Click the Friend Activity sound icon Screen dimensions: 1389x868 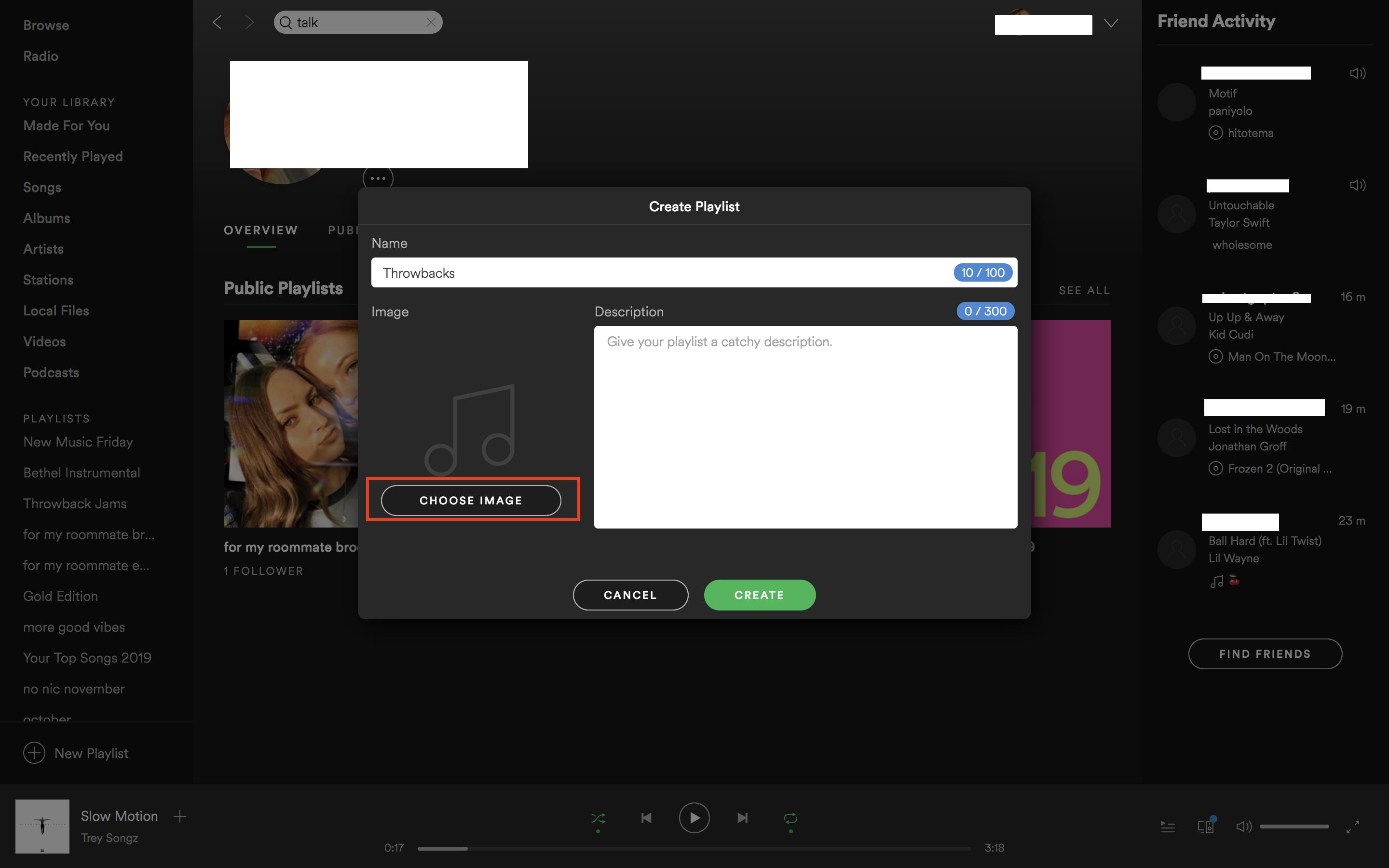click(1358, 71)
